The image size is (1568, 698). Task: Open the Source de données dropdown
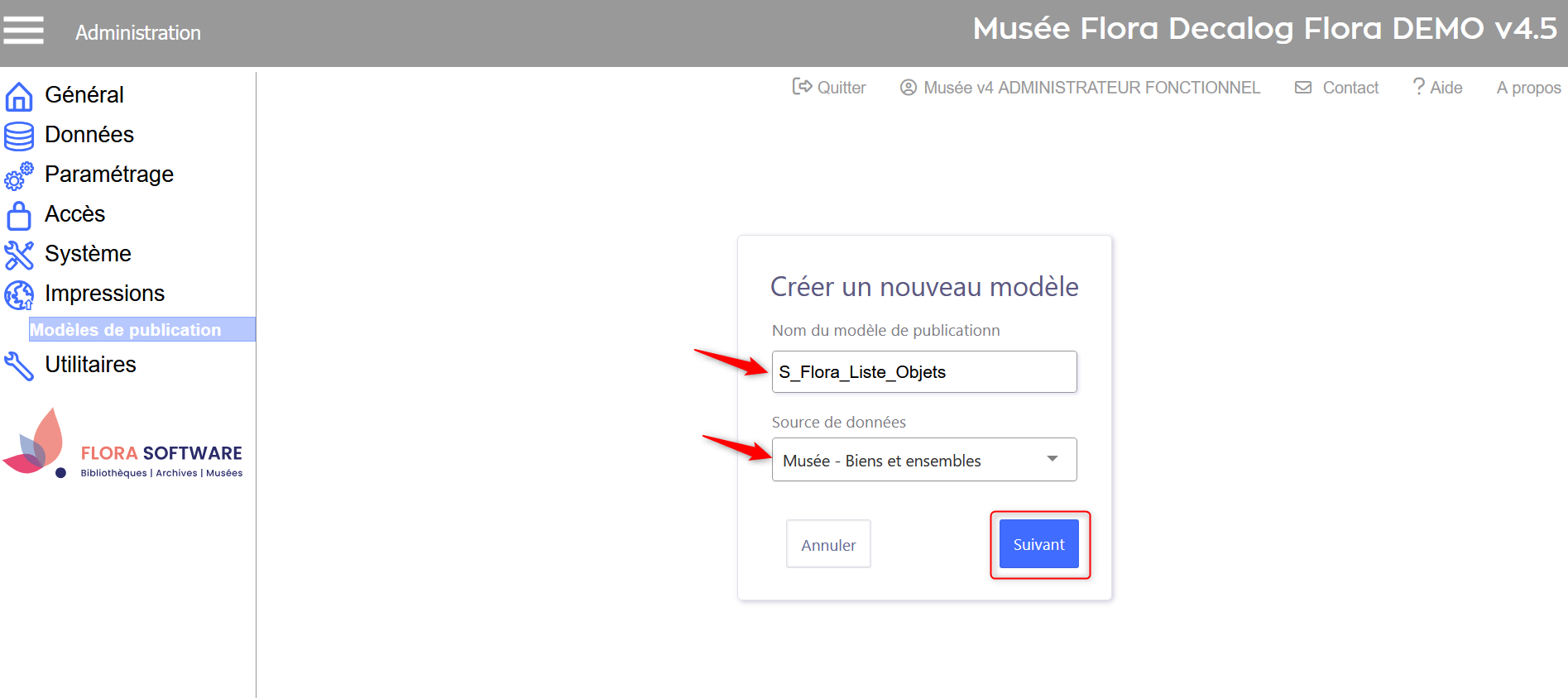coord(923,460)
